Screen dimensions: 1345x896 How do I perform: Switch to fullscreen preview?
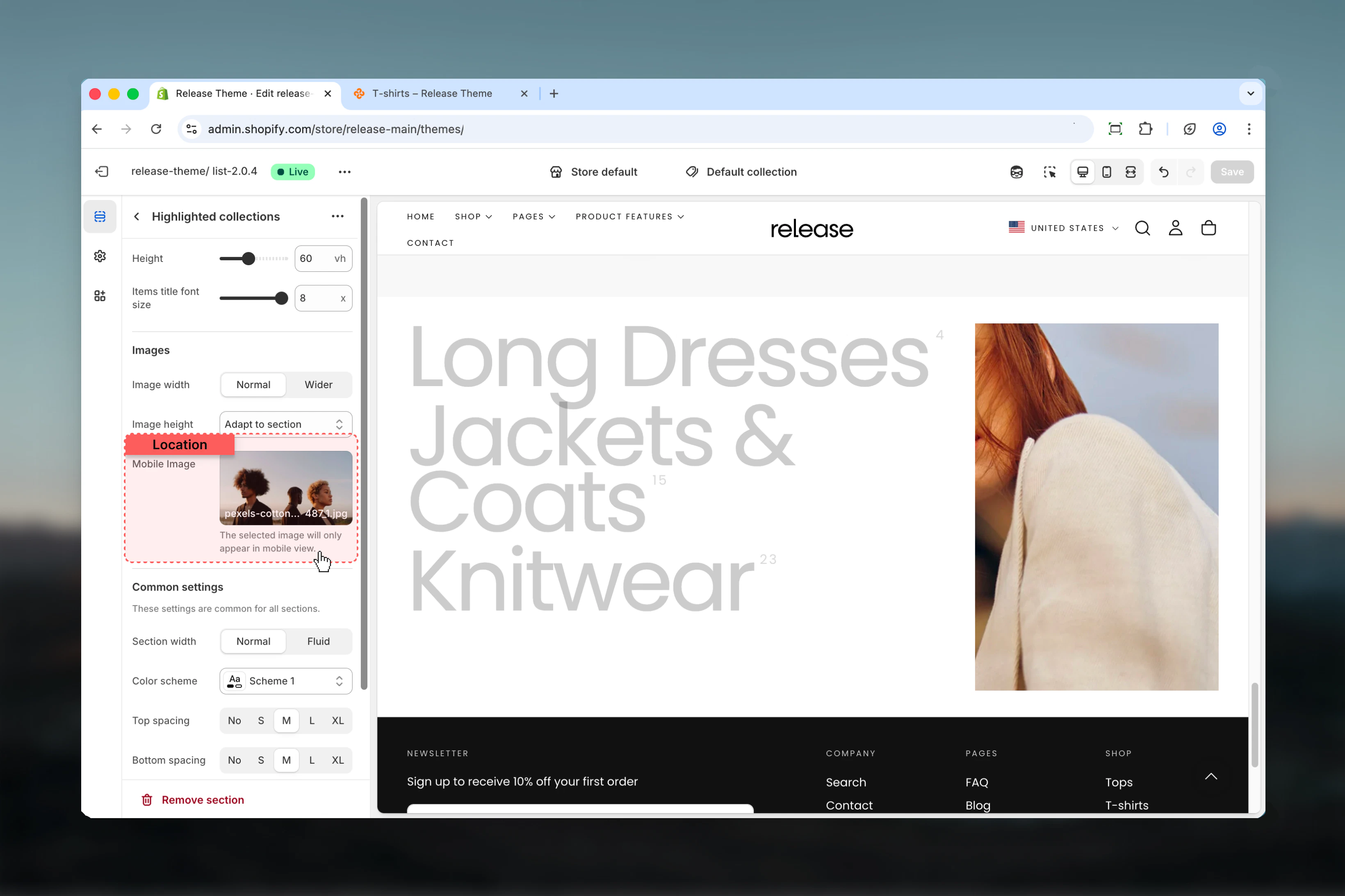coord(1131,172)
